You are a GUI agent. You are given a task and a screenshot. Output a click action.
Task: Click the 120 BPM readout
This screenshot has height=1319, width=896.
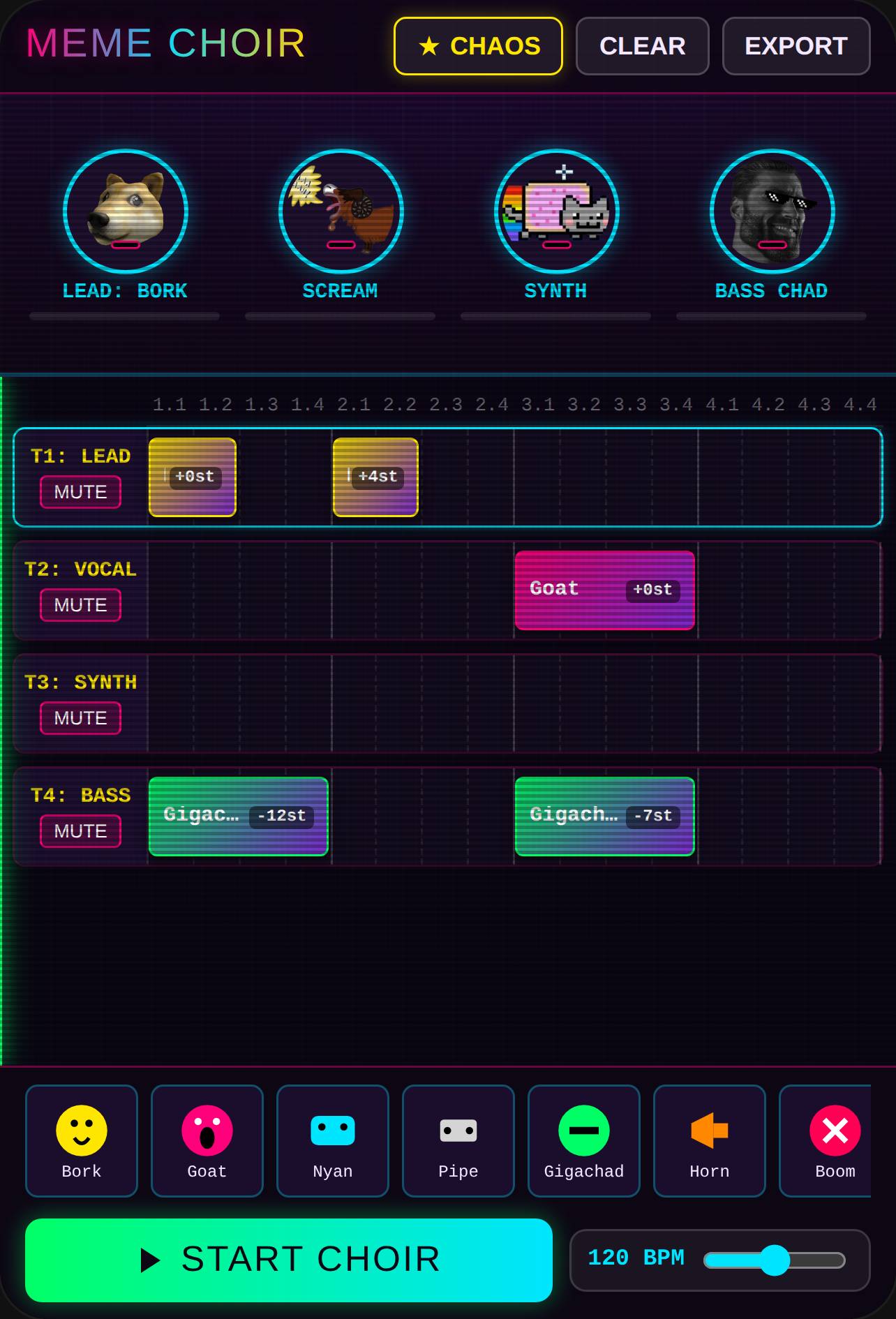pos(636,1258)
